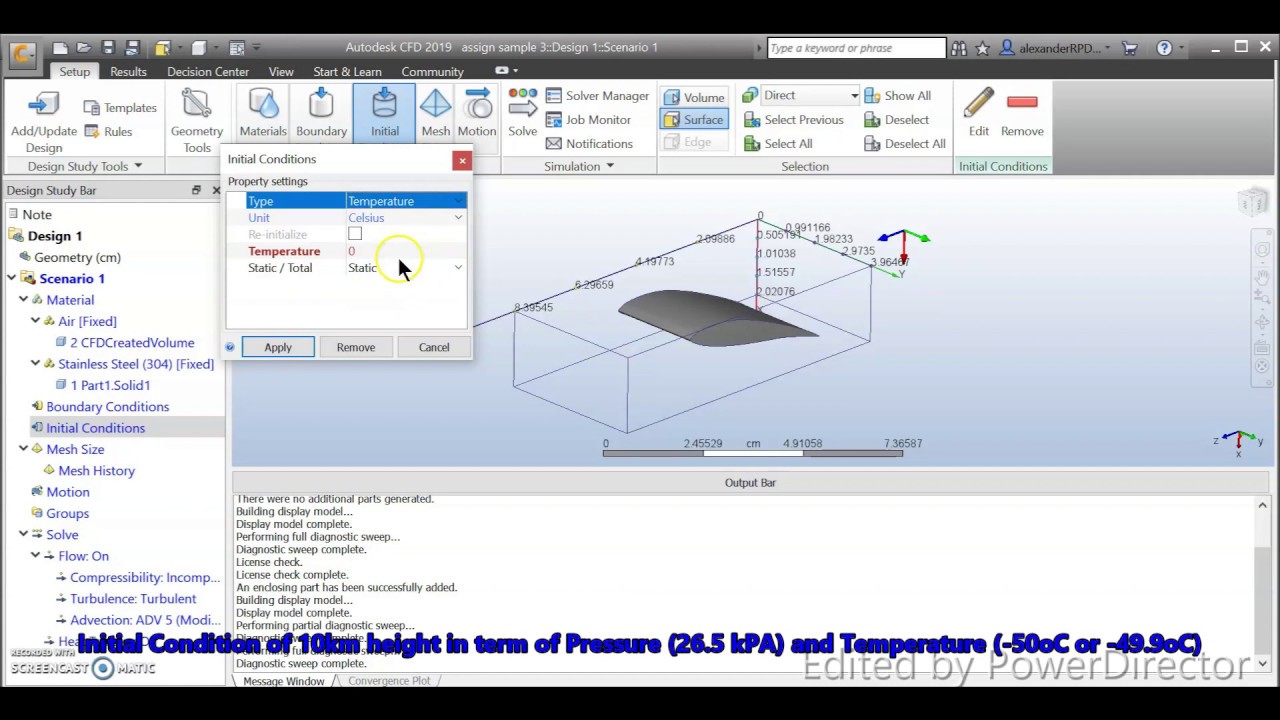Screen dimensions: 1280x720
Task: Click Remove in Initial Conditions dialog
Action: [356, 347]
